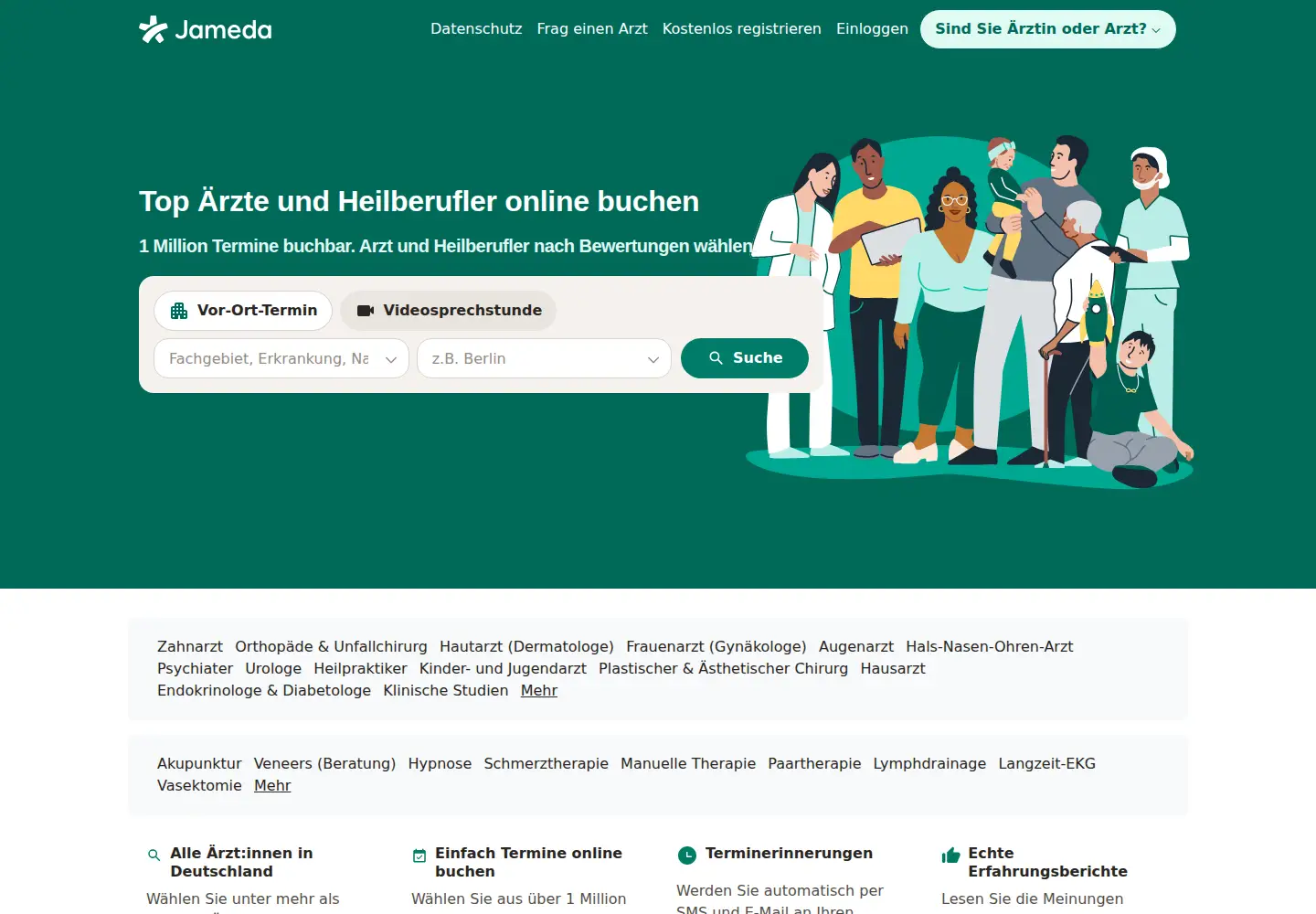
Task: Show more specialties via Mehr after Klinische Studien
Action: tap(539, 690)
